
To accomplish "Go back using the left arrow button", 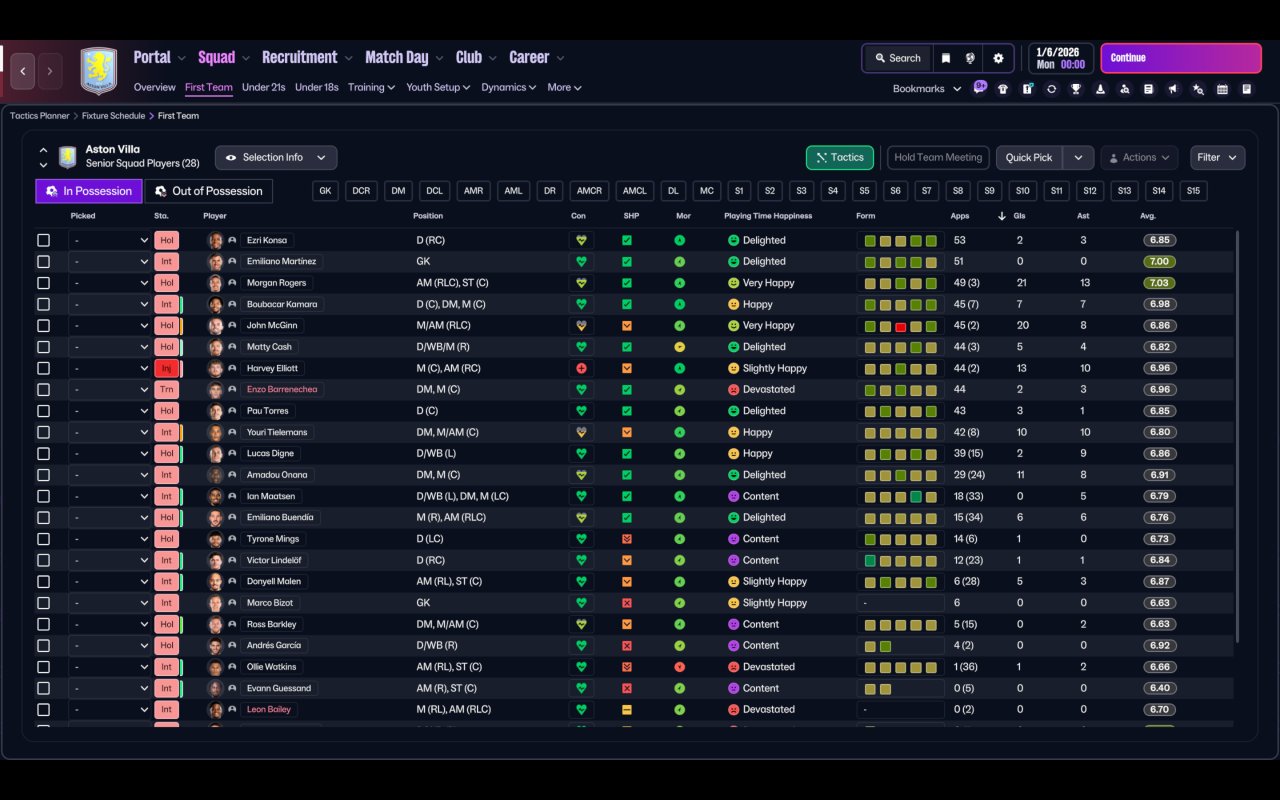I will pos(23,71).
